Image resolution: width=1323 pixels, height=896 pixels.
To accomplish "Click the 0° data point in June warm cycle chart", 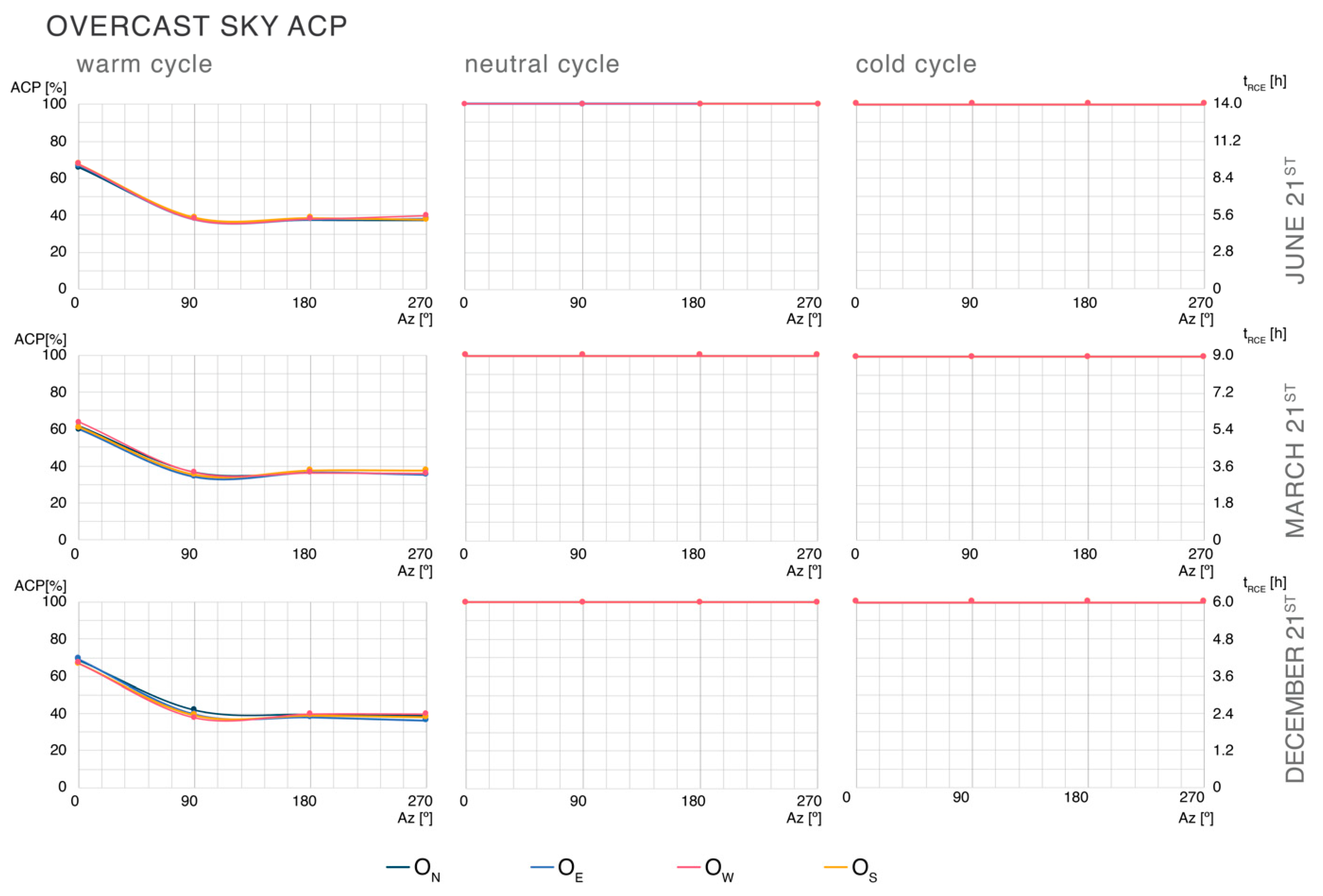I will coord(78,164).
